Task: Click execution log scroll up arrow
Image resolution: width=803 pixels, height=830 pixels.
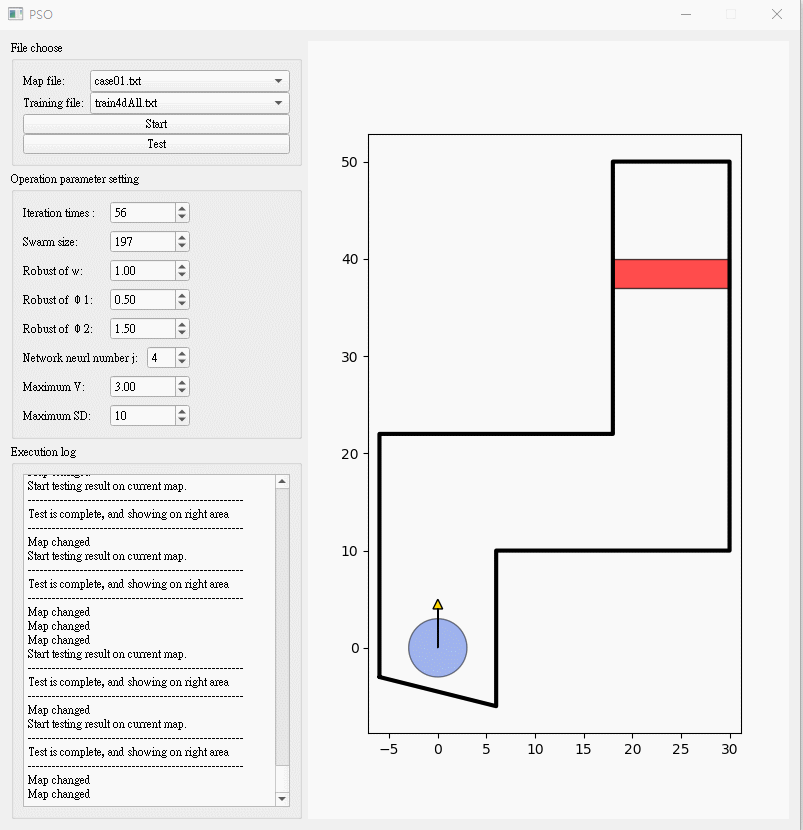Action: pos(282,481)
